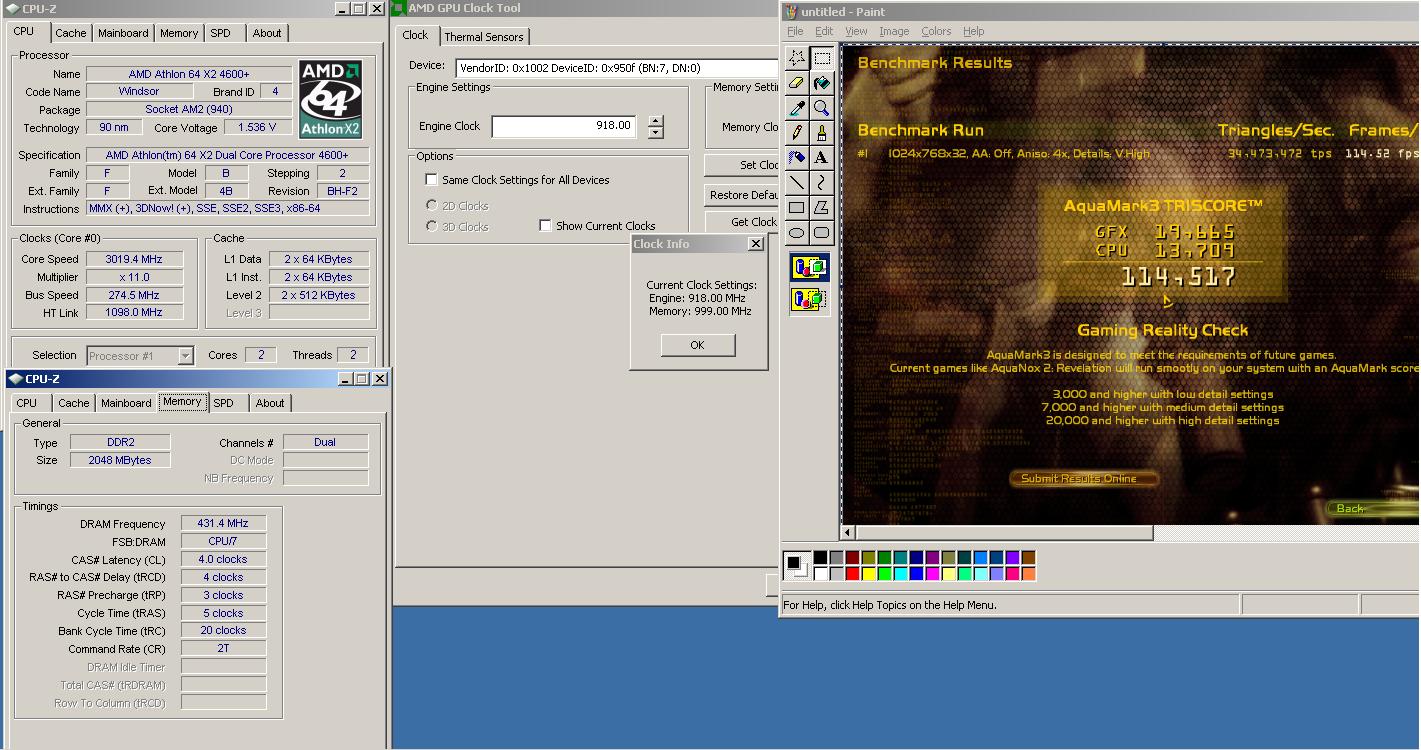Pick the Eraser tool in Paint
The width and height of the screenshot is (1421, 750).
(797, 83)
